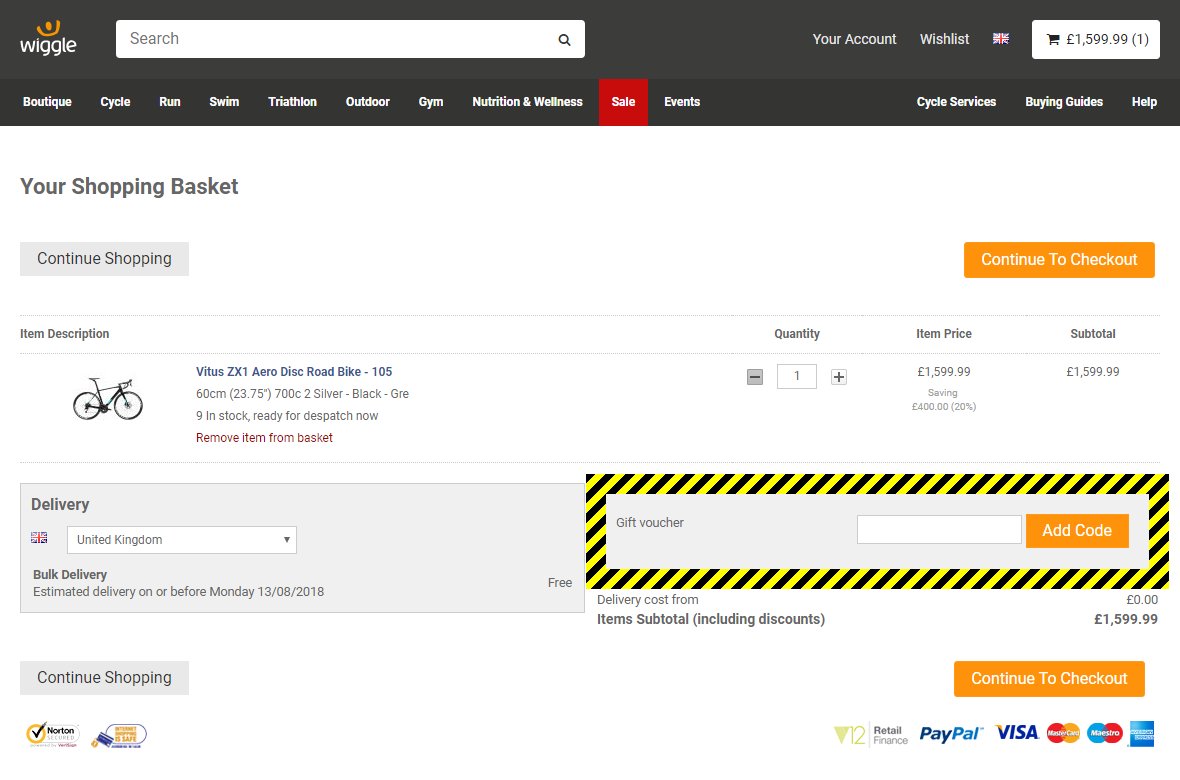The image size is (1180, 780).
Task: Click the top Continue Shopping button
Action: click(105, 259)
